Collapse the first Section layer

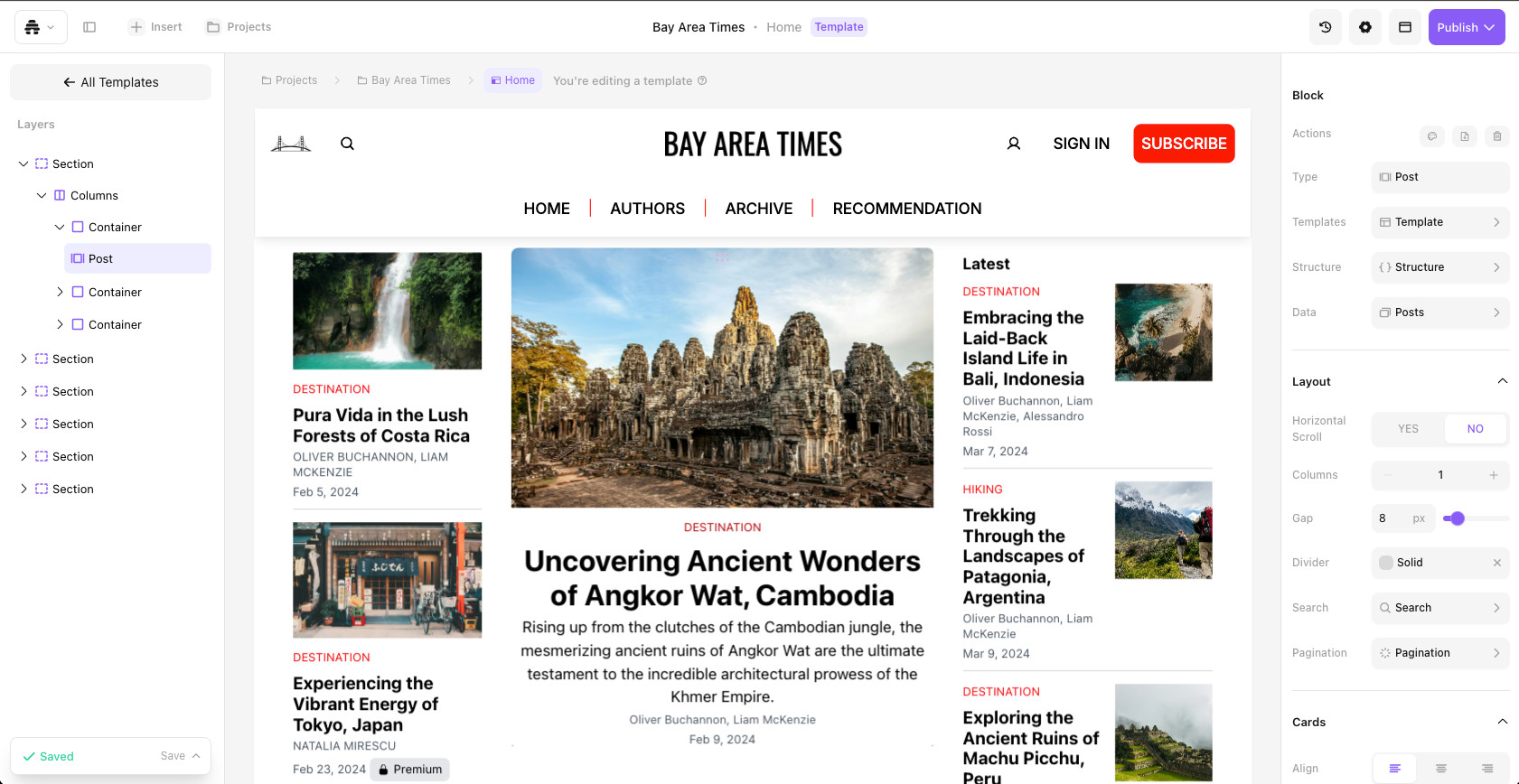pyautogui.click(x=23, y=163)
